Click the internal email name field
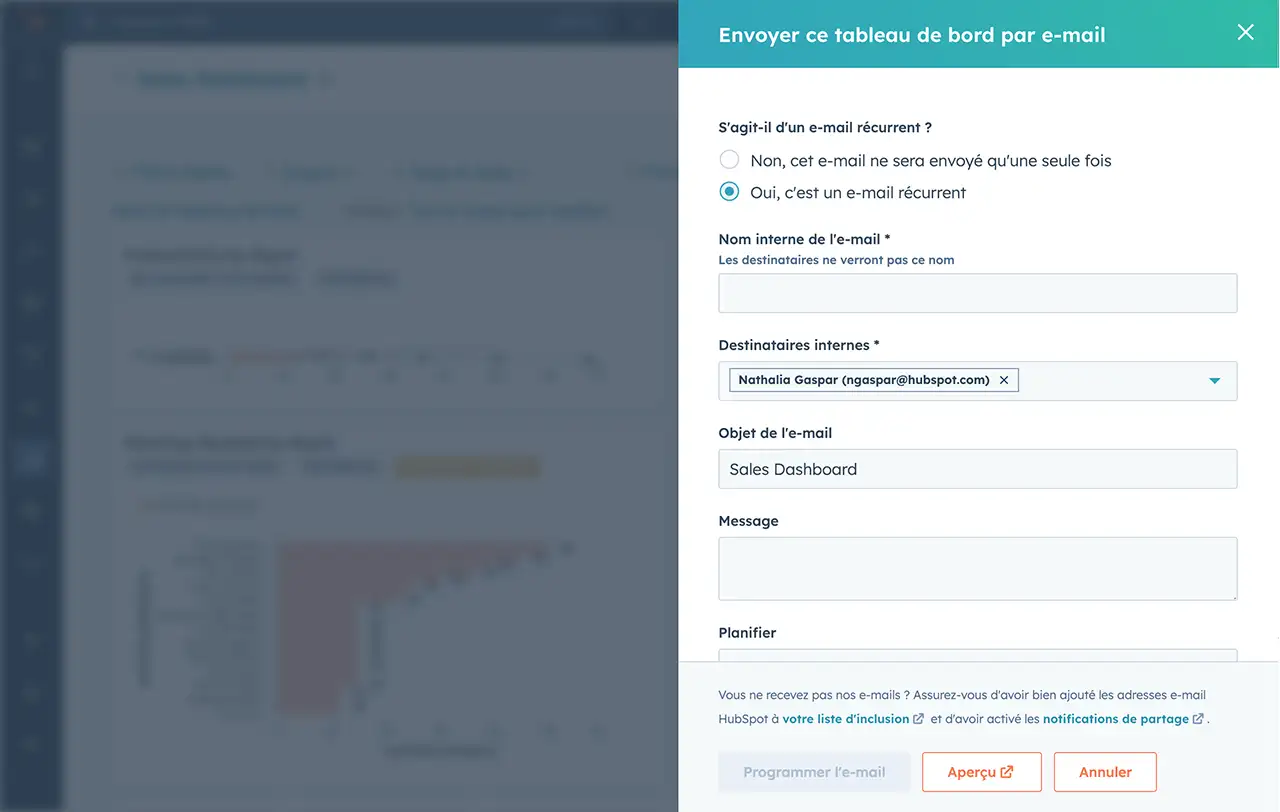 click(x=977, y=293)
